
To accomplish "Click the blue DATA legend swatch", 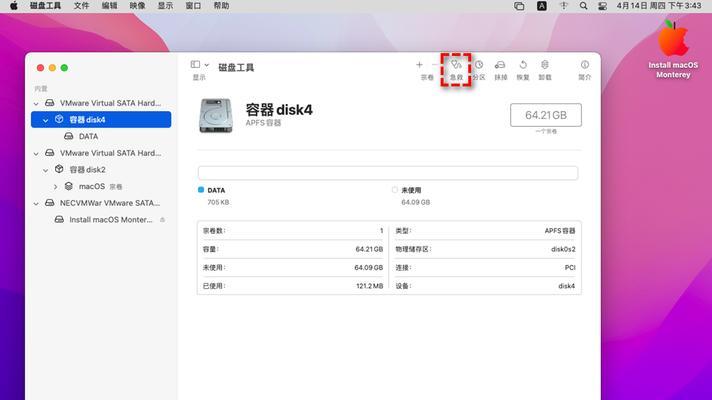I will tap(201, 190).
